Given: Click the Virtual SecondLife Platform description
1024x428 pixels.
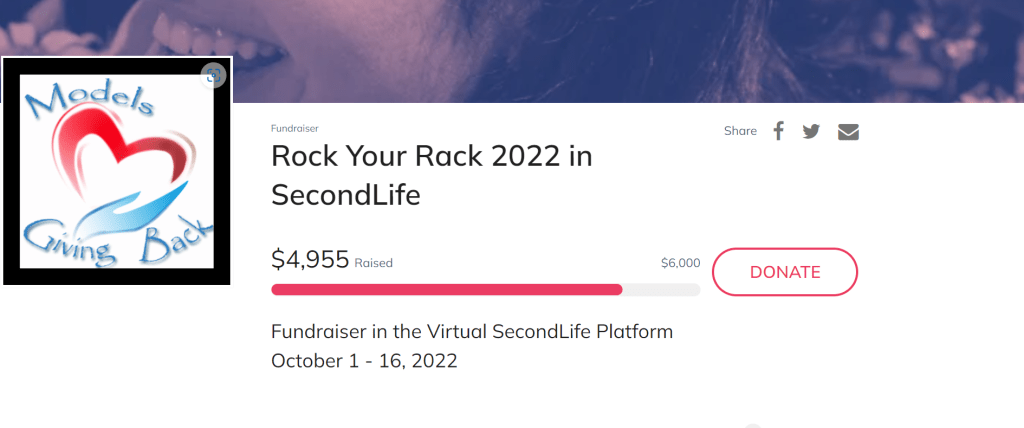Looking at the screenshot, I should coord(472,331).
